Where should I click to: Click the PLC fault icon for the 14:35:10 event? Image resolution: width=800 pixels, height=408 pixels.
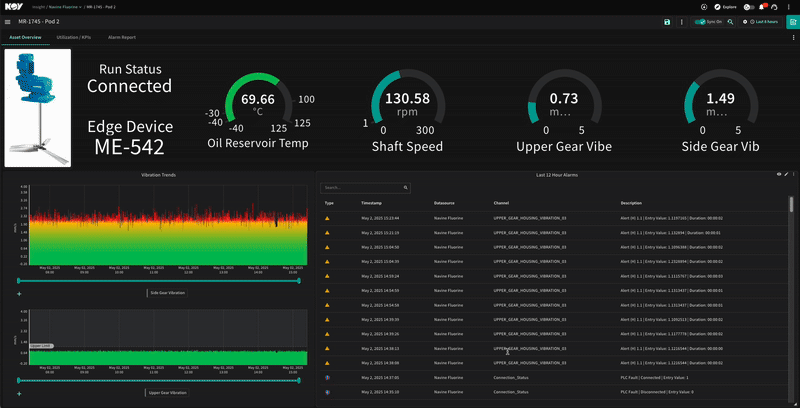coord(327,392)
